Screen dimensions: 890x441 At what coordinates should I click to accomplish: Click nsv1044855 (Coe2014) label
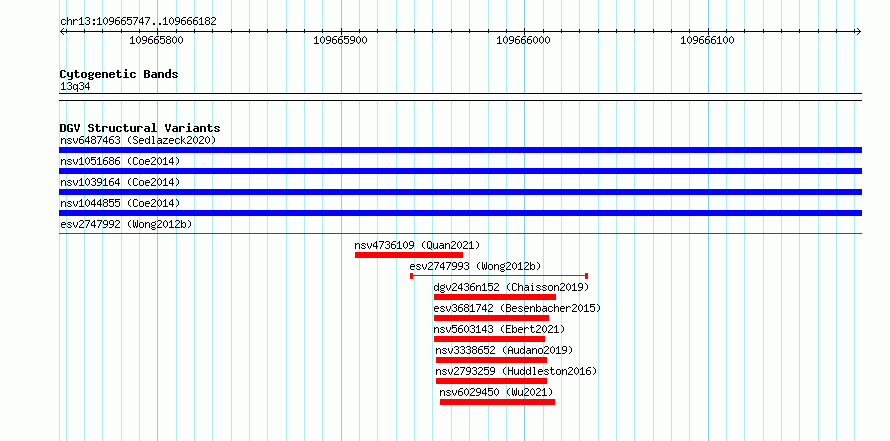(120, 203)
